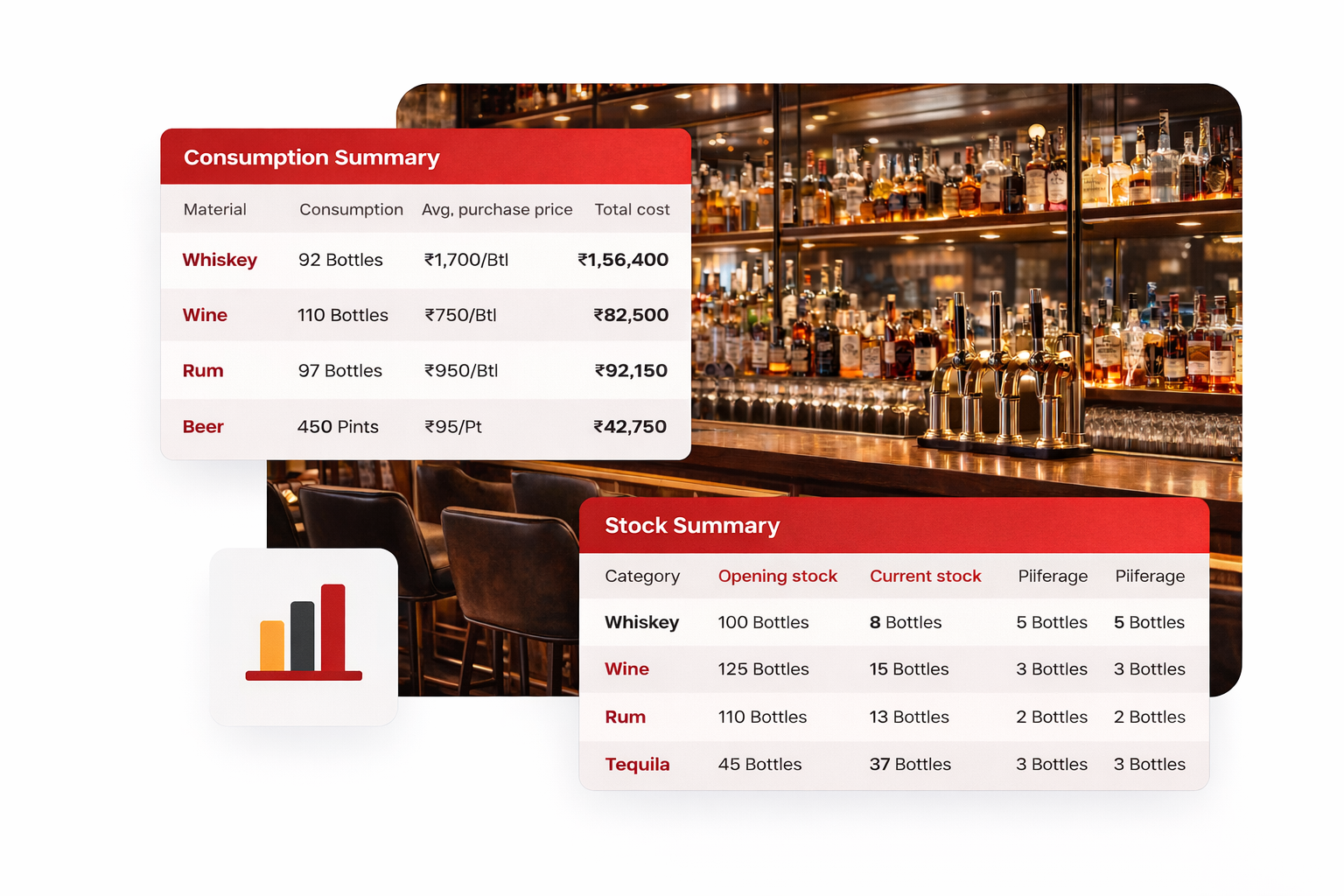Image resolution: width=1344 pixels, height=896 pixels.
Task: Select Tequila in Stock Summary
Action: coord(637,765)
